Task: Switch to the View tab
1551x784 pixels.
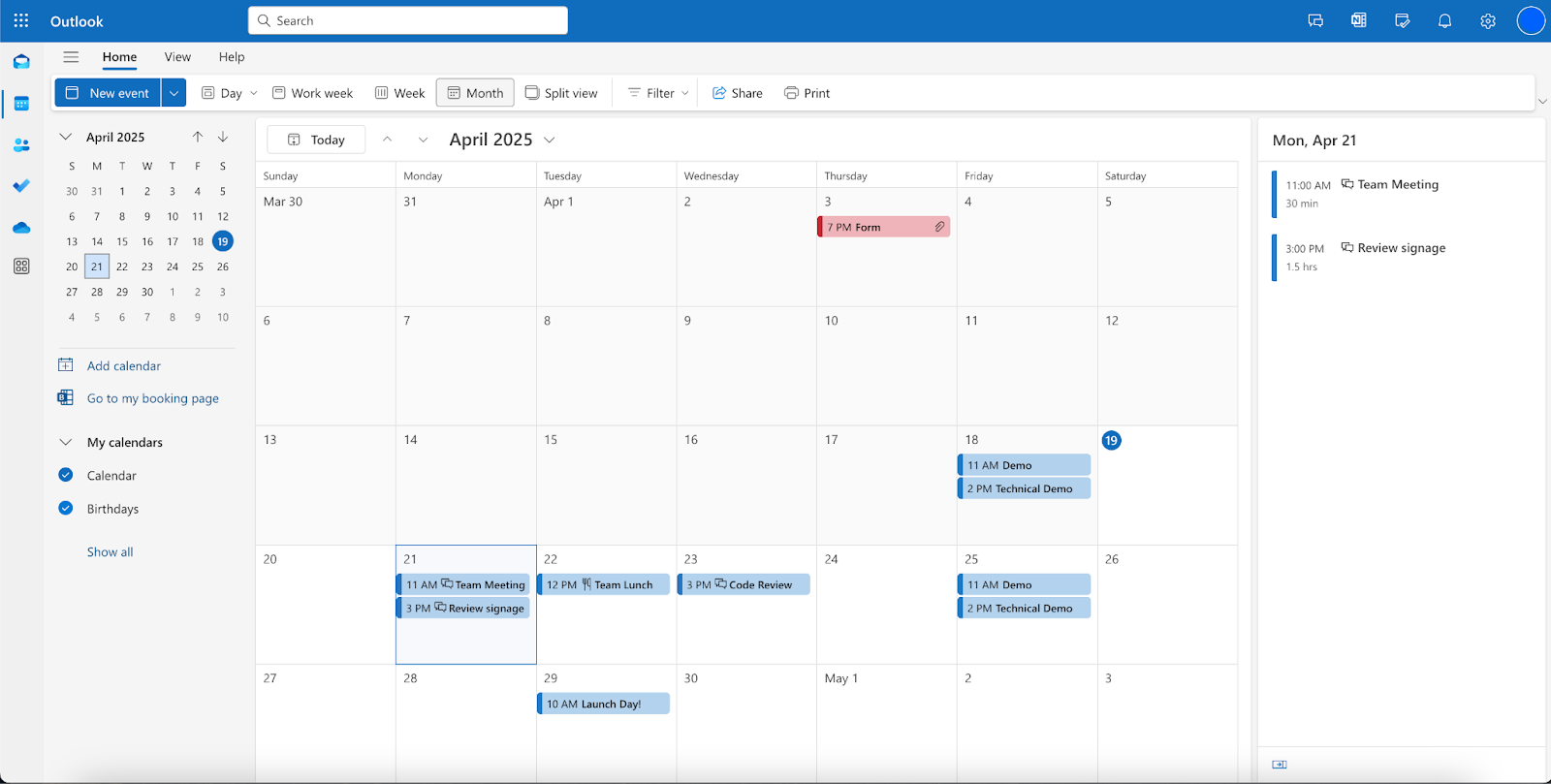Action: tap(177, 57)
